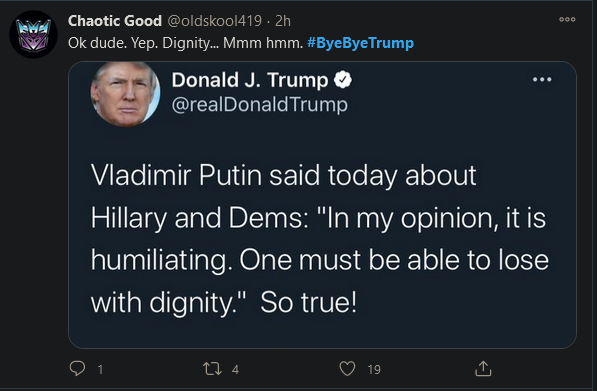
Task: Click the reply count showing 1
Action: tap(100, 370)
